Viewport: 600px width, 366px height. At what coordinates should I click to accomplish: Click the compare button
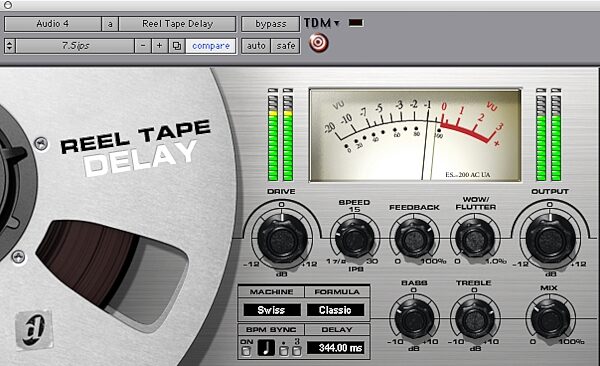(211, 46)
